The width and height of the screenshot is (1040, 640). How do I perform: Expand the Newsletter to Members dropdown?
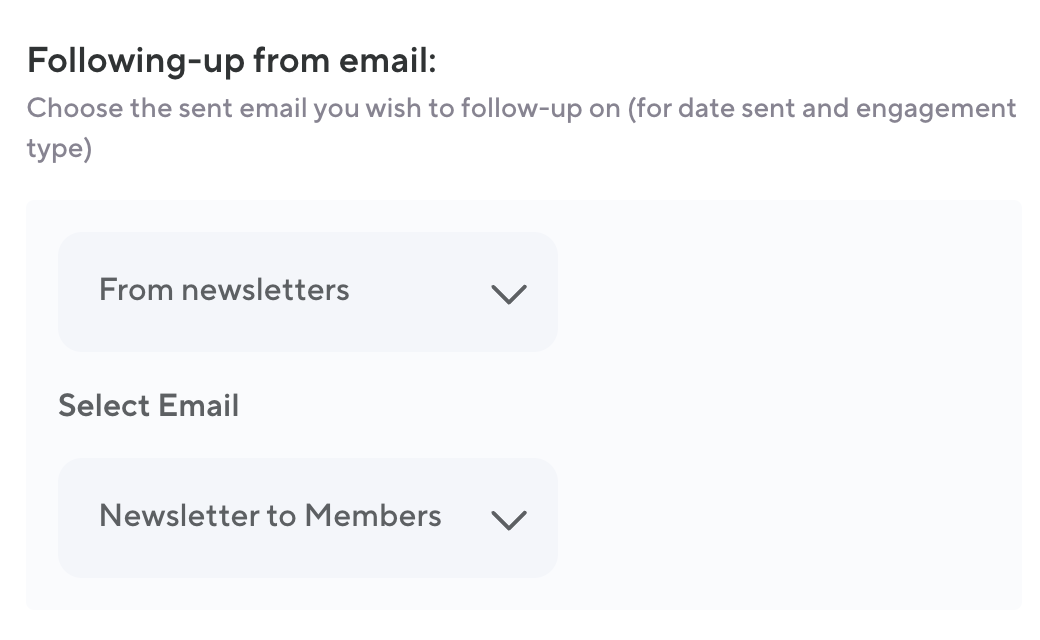pyautogui.click(x=307, y=518)
